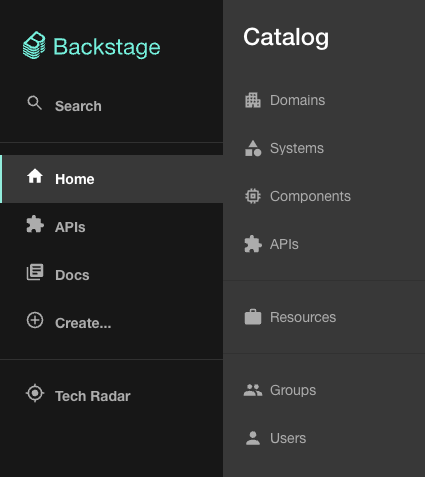
Task: Click the Backstage logo icon
Action: click(x=34, y=45)
